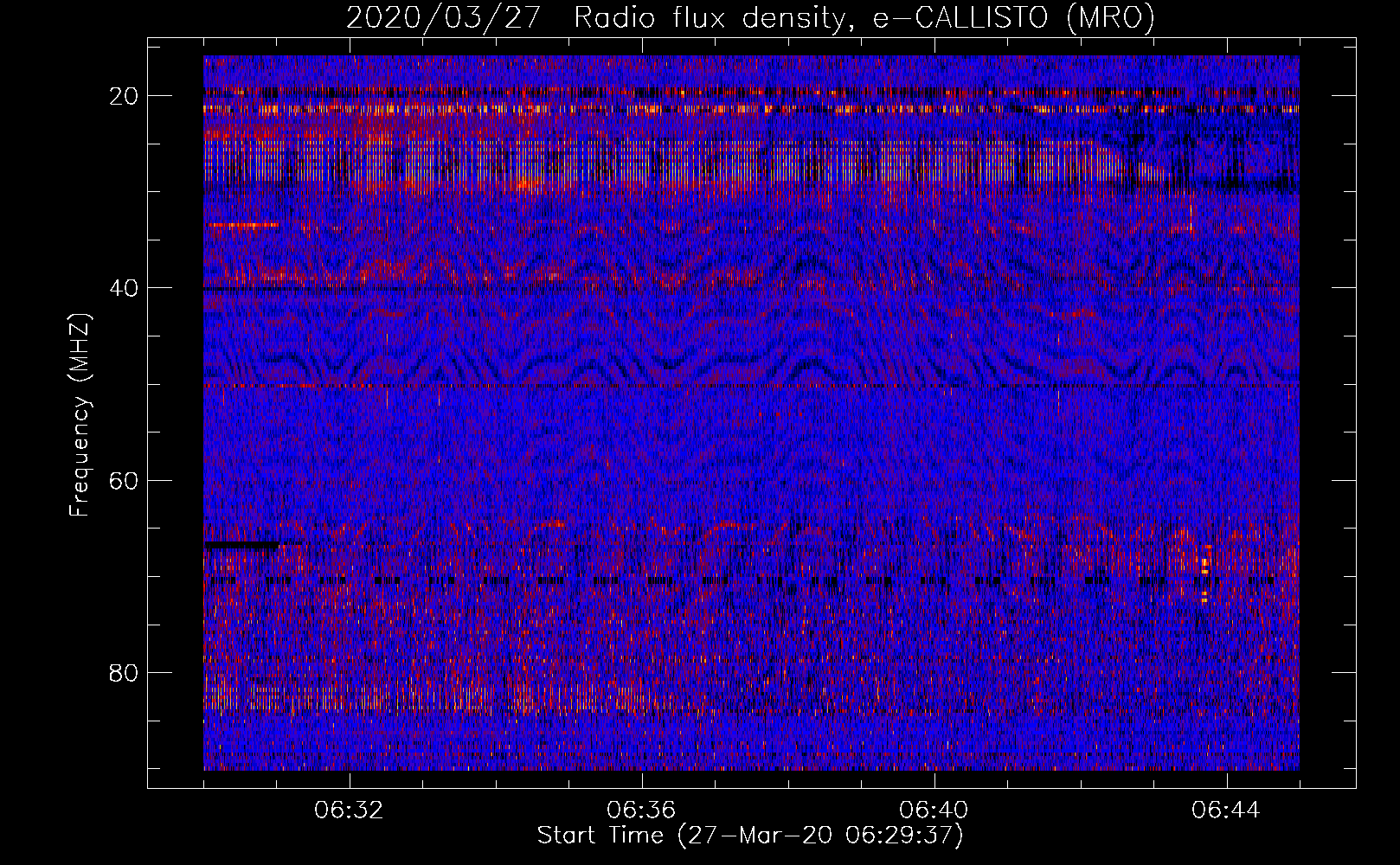Click the 80 MHz frequency axis label
This screenshot has height=865, width=1400.
coord(124,672)
